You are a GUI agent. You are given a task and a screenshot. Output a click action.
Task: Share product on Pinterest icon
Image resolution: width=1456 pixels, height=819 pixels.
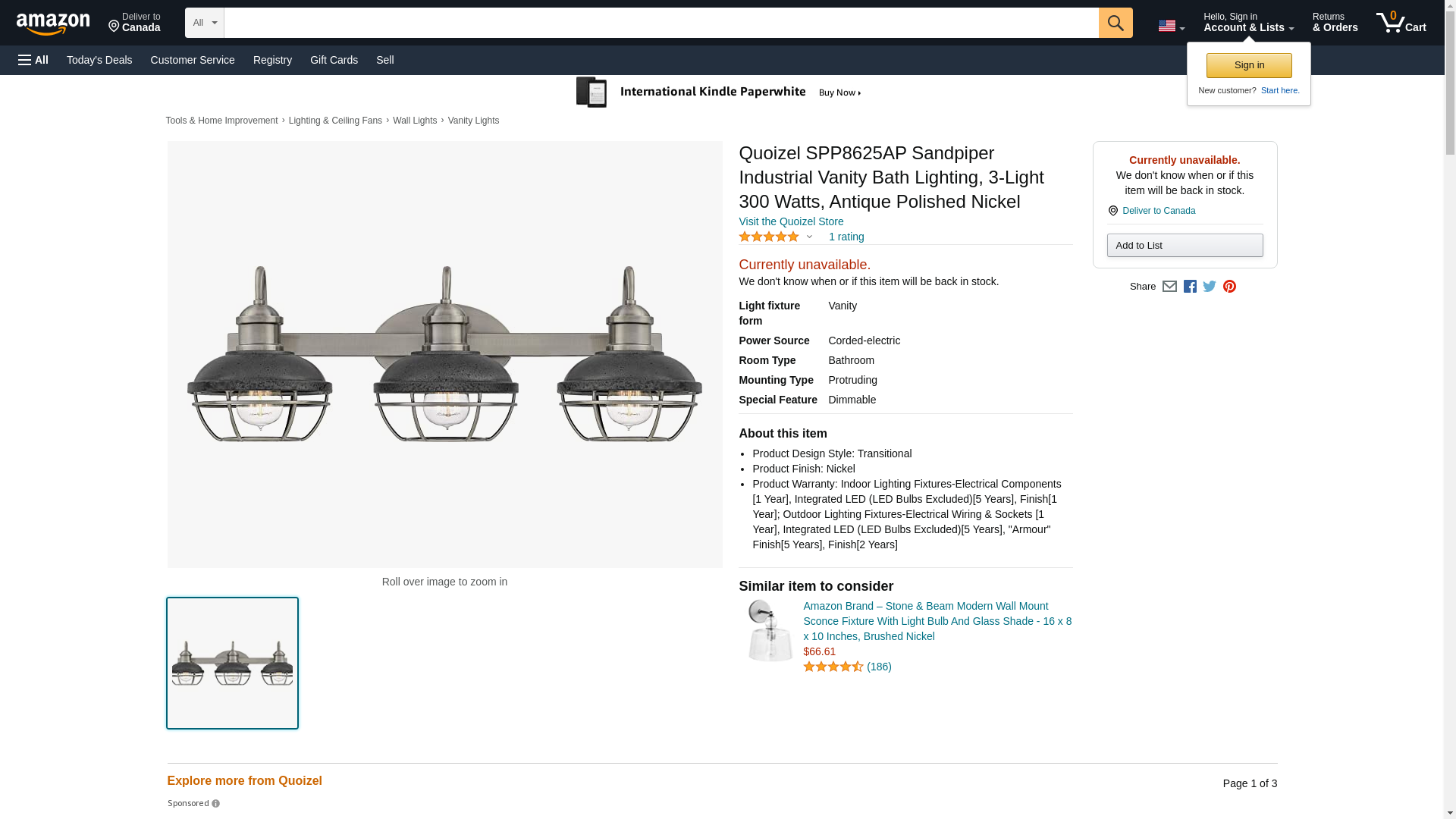tap(1229, 287)
